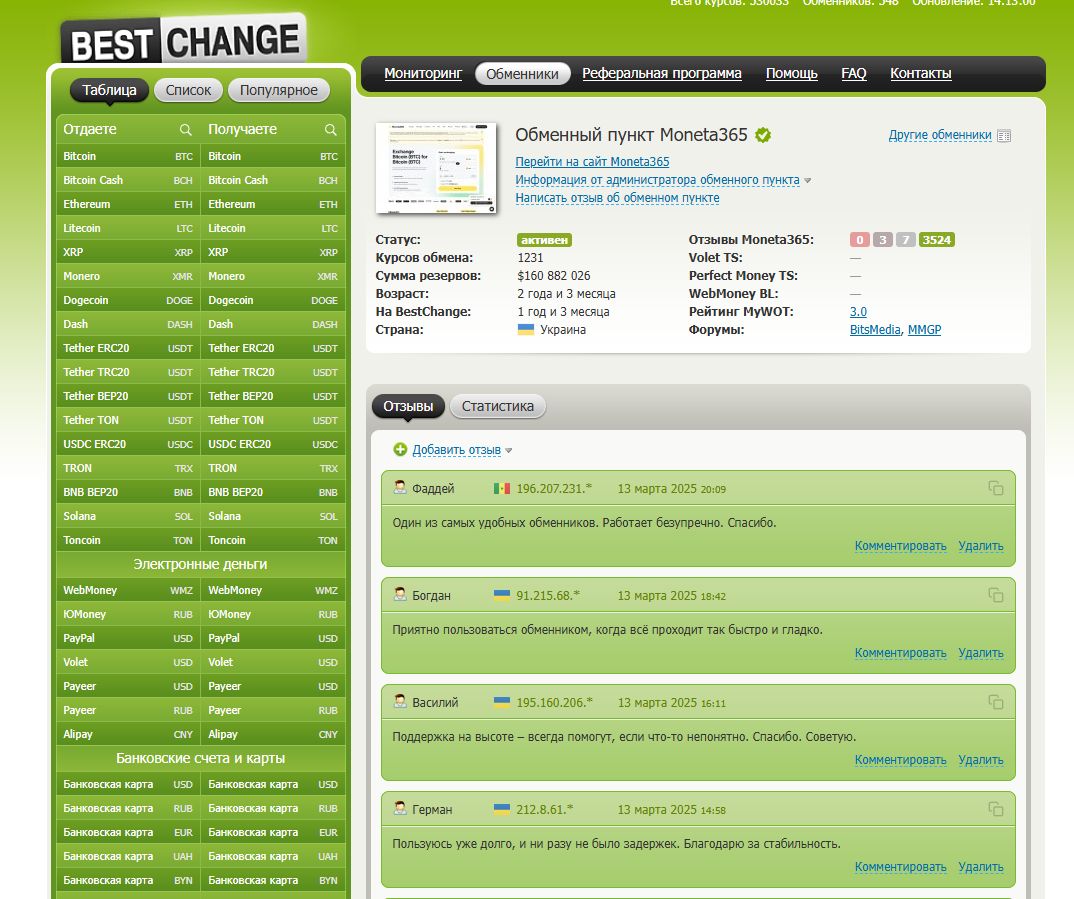
Task: Select PayPal USD in the Отдаете column
Action: click(128, 637)
